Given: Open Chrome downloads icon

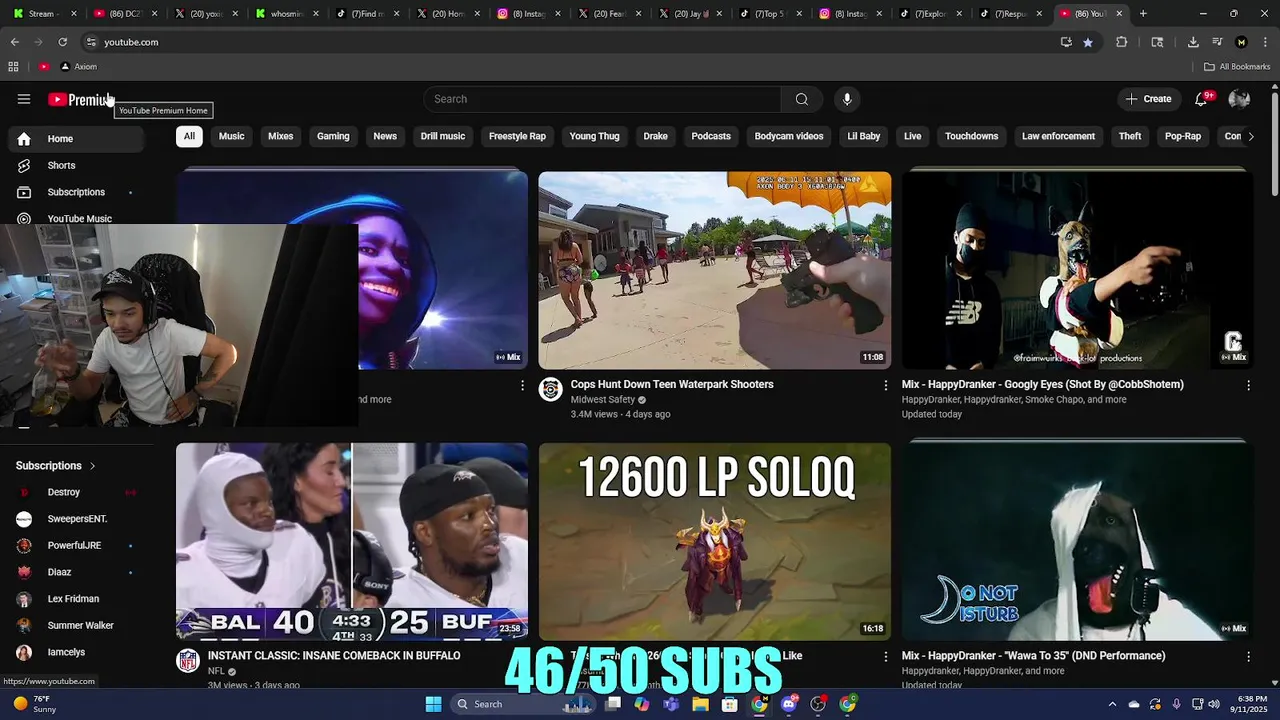Looking at the screenshot, I should pyautogui.click(x=1193, y=42).
